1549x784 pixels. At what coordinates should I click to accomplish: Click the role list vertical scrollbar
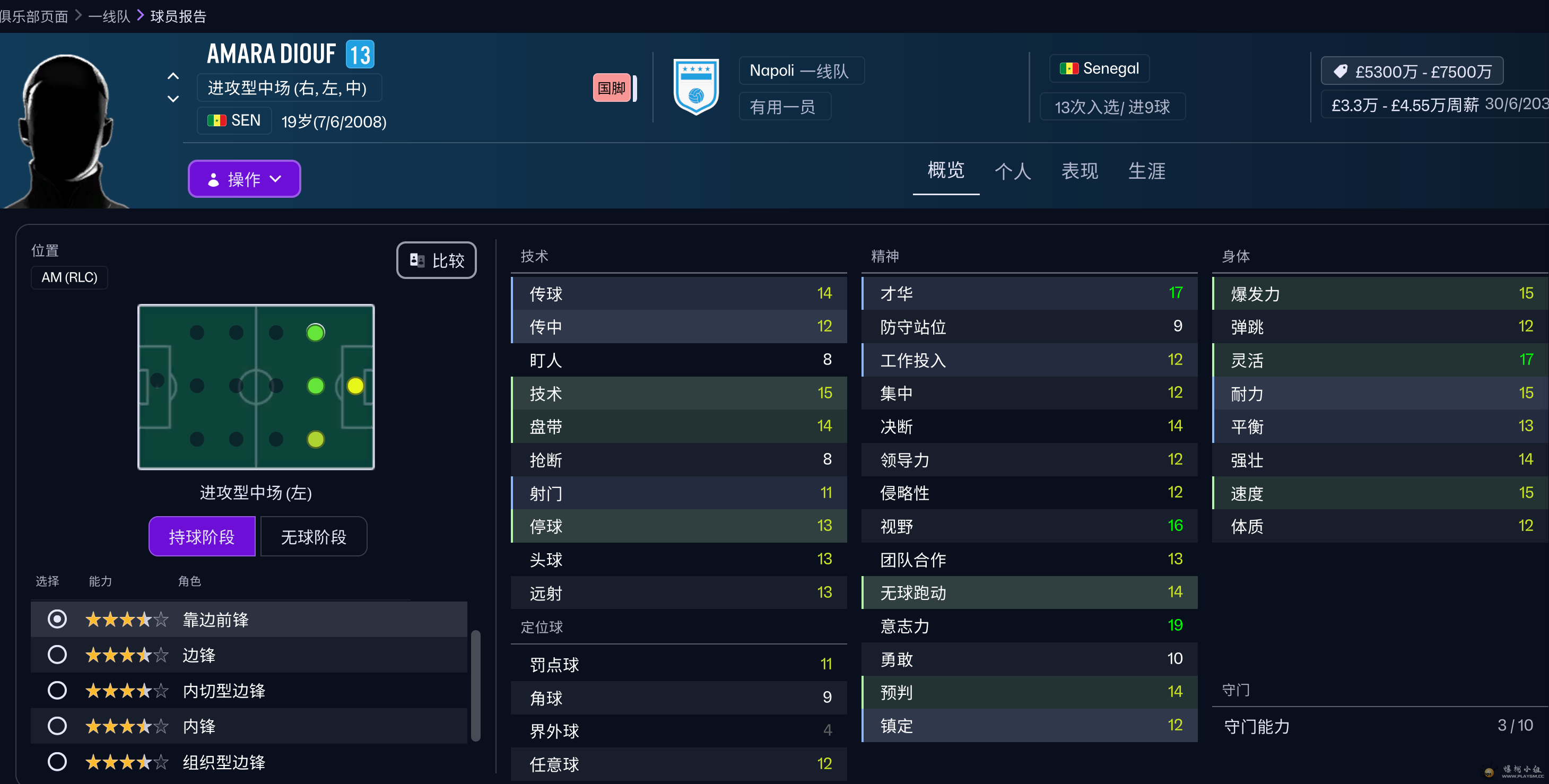475,685
